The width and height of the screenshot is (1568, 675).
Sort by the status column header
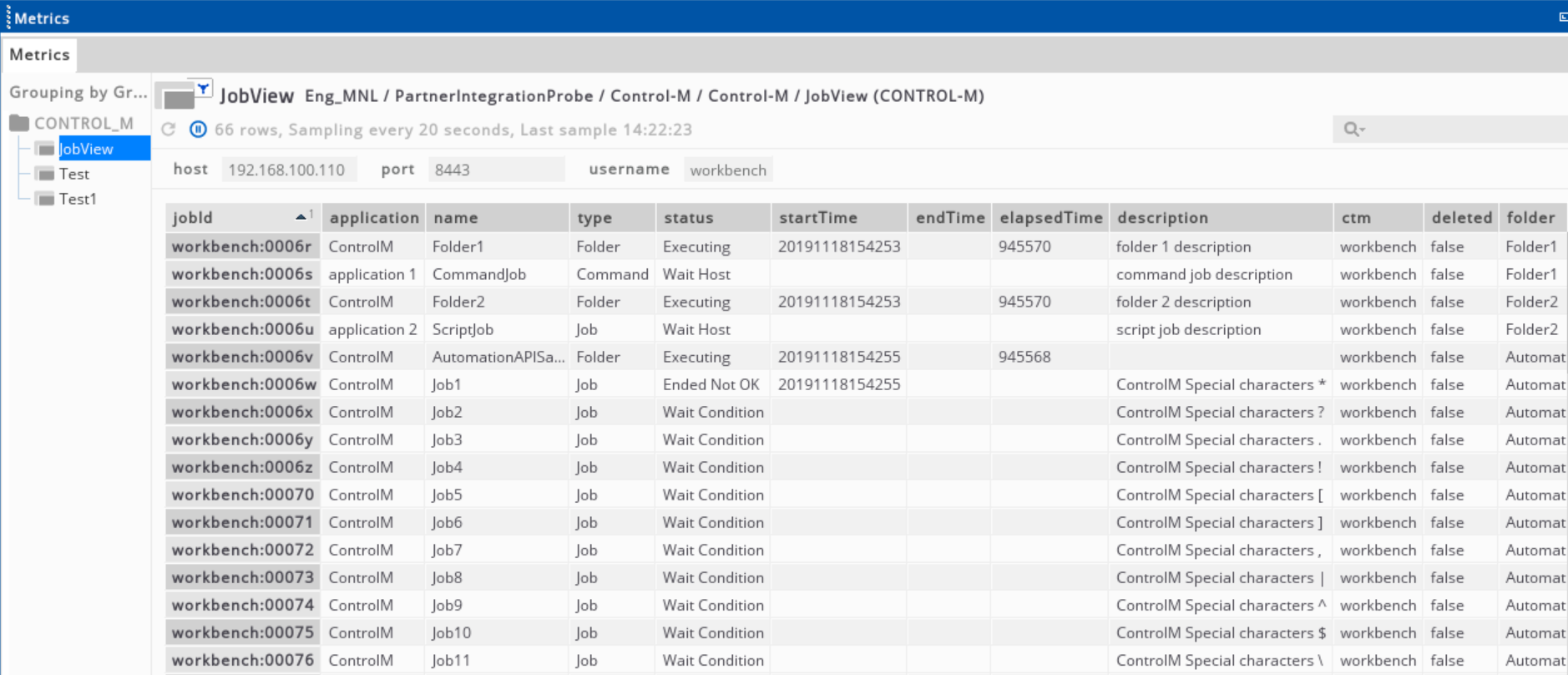688,218
